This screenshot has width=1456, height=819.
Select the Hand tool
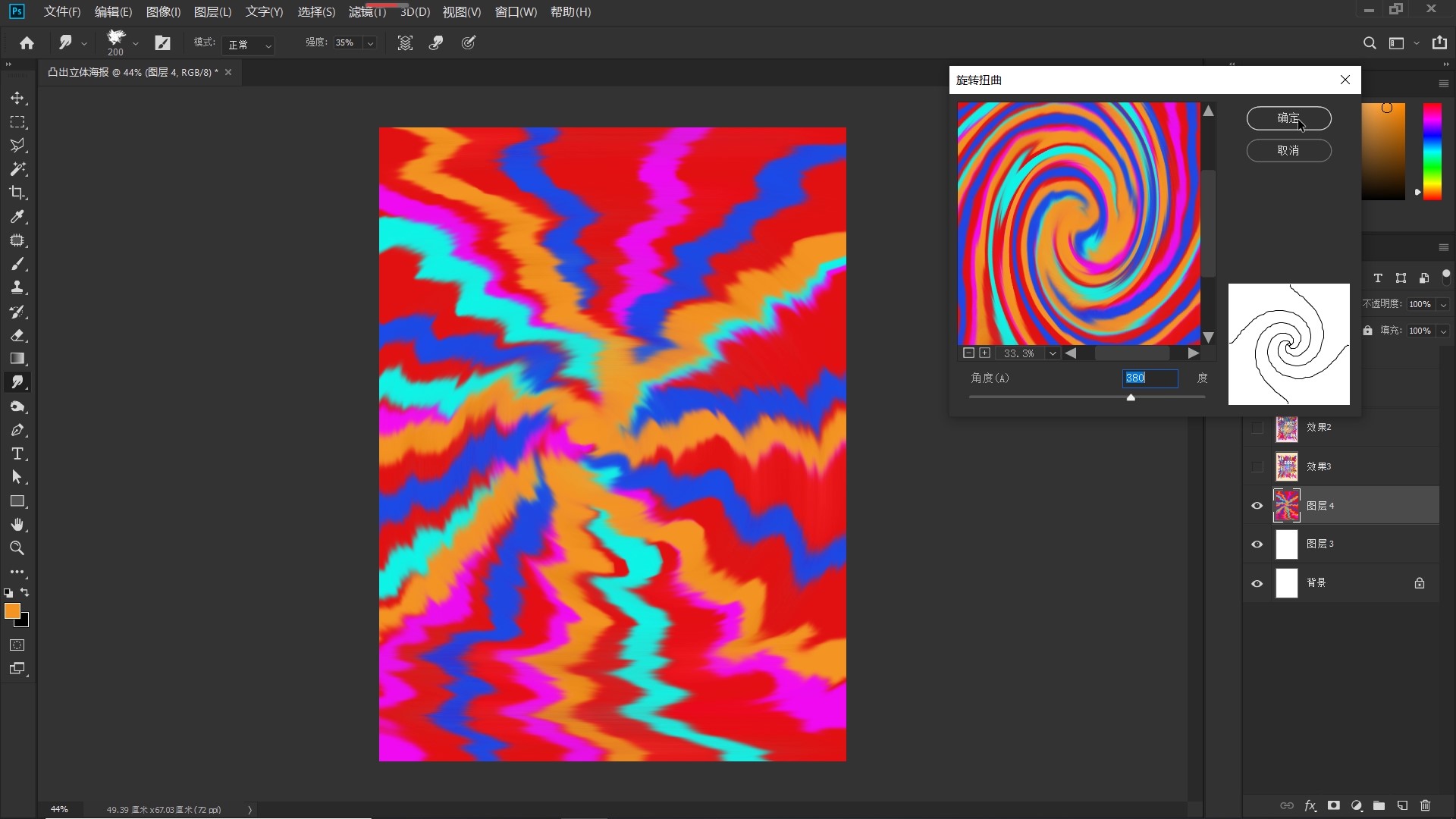[x=17, y=525]
